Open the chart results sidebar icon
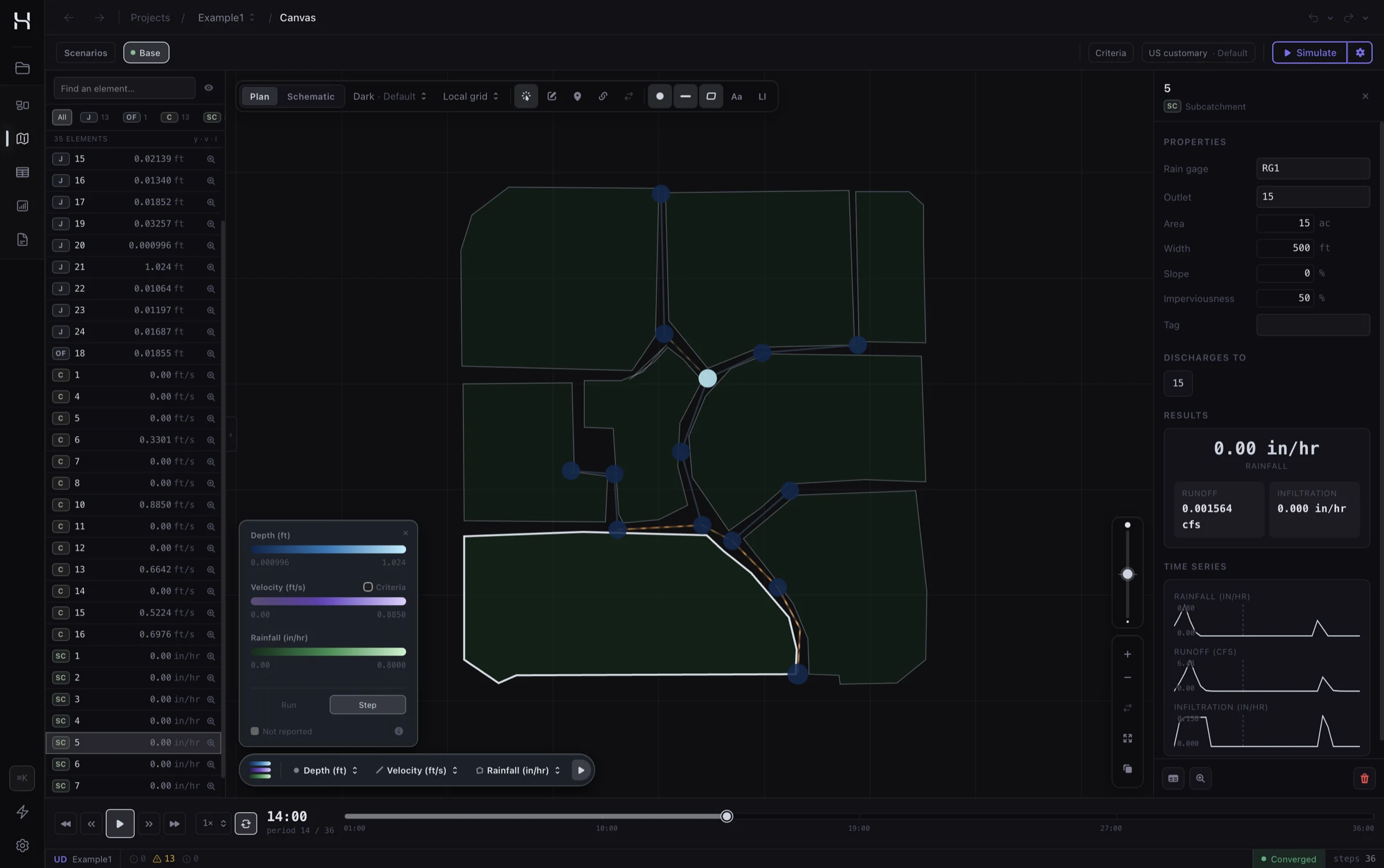Image resolution: width=1384 pixels, height=868 pixels. (22, 206)
